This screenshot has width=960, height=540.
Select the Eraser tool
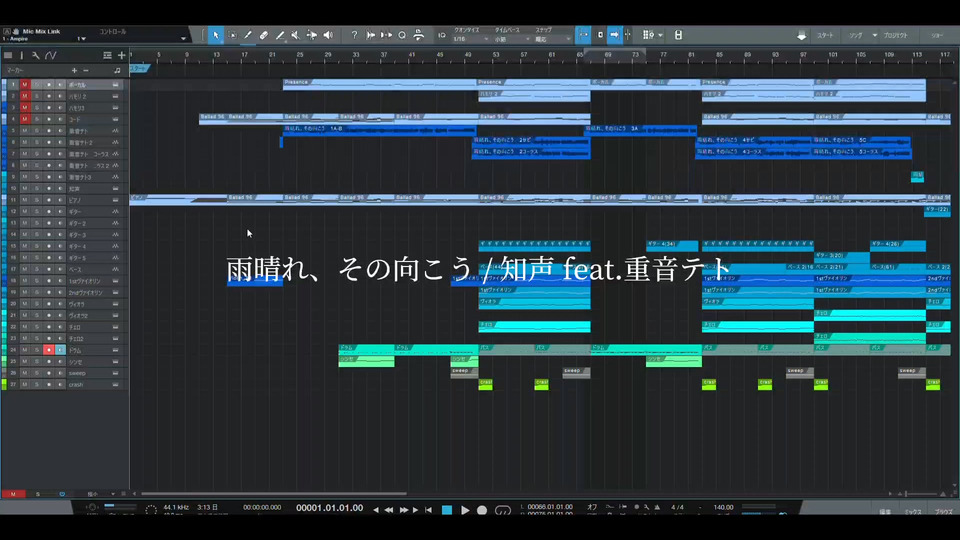point(264,35)
